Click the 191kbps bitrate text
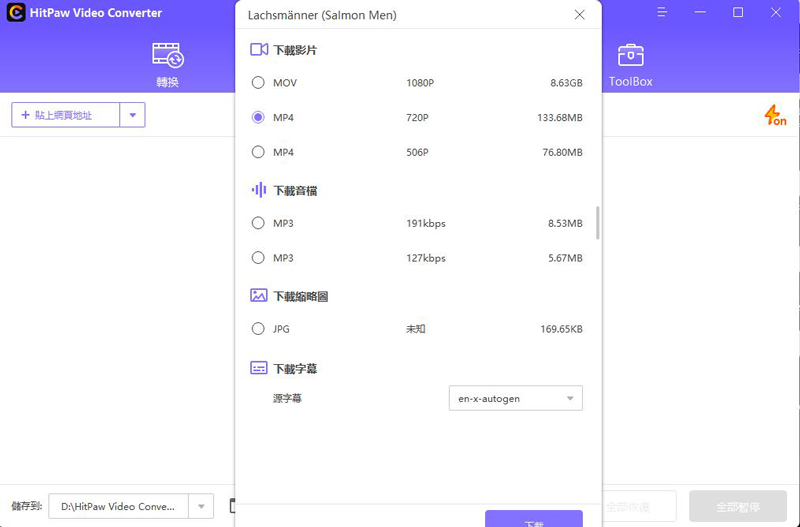800x527 pixels. click(x=426, y=223)
